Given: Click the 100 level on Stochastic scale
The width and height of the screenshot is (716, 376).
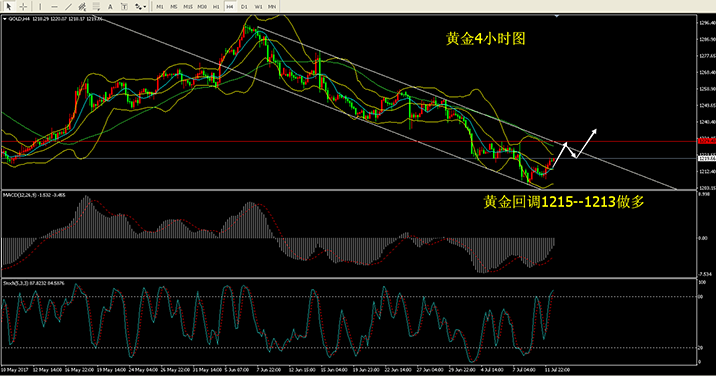Looking at the screenshot, I should [702, 282].
